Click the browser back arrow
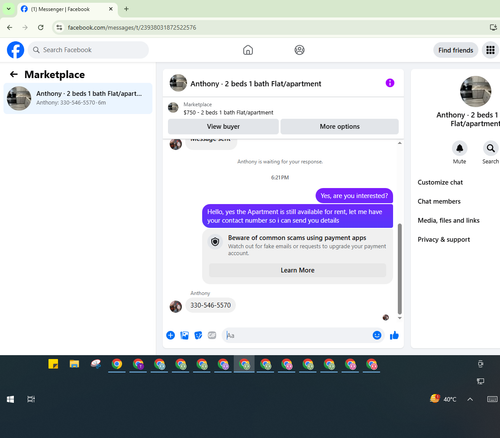 10,27
